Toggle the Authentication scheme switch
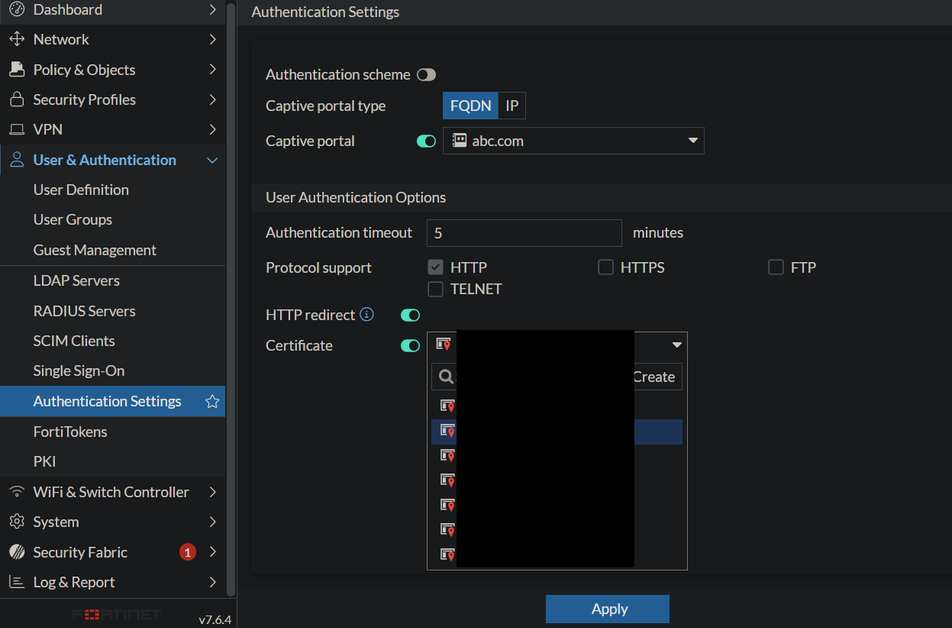Viewport: 952px width, 628px height. tap(426, 75)
